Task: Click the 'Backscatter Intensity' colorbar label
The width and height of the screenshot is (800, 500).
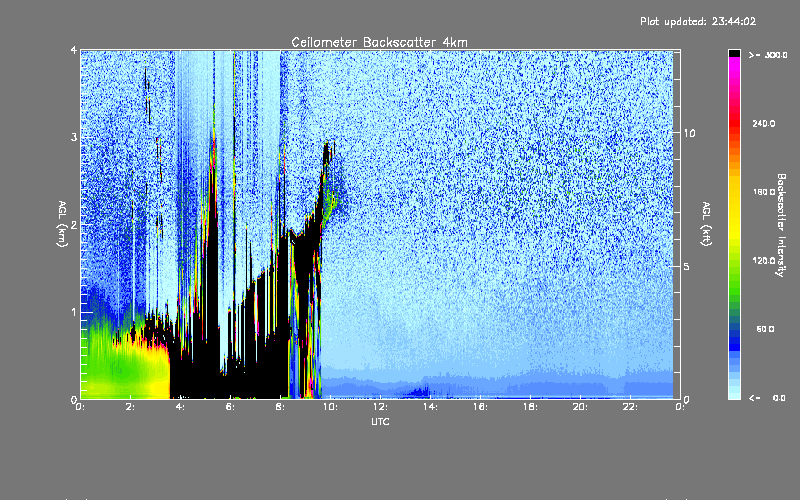Action: pos(781,225)
